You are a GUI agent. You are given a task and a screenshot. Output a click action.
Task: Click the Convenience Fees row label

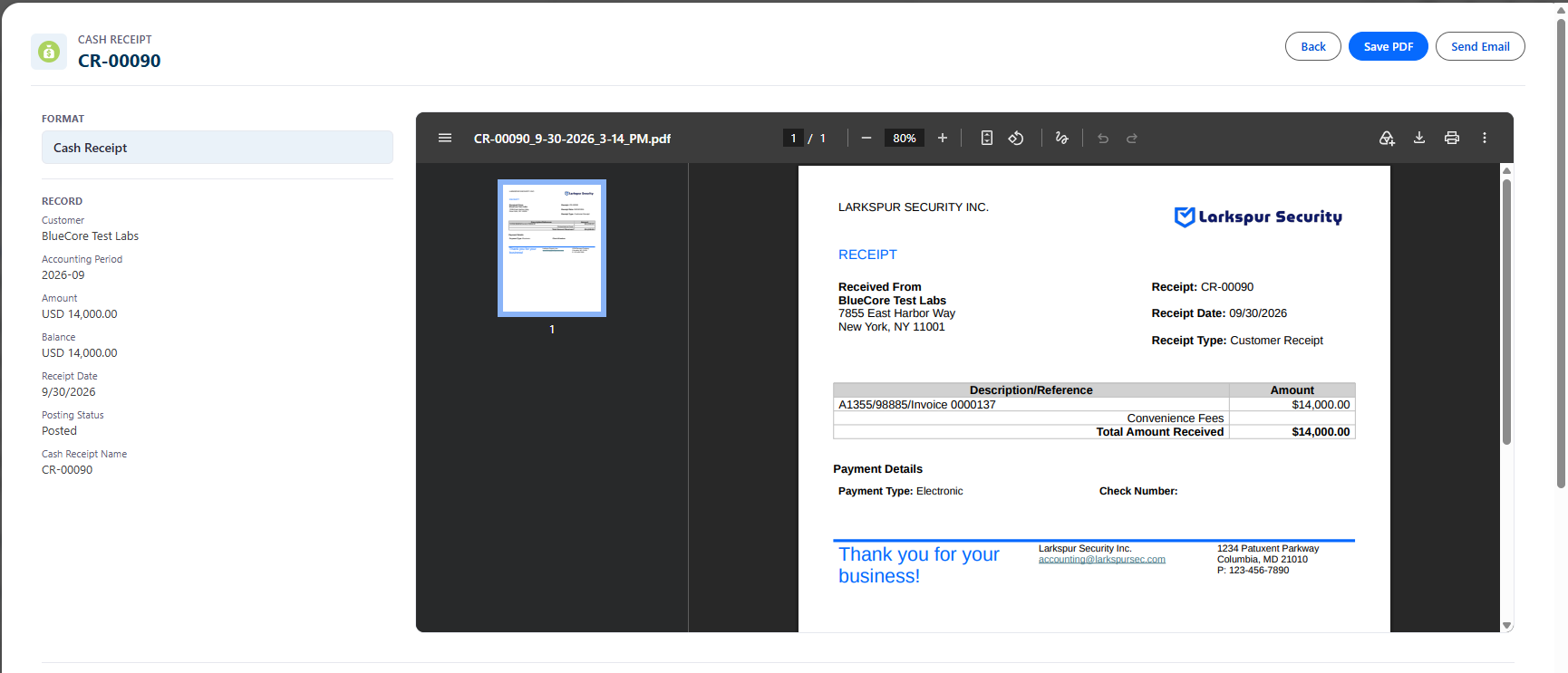pos(1175,418)
